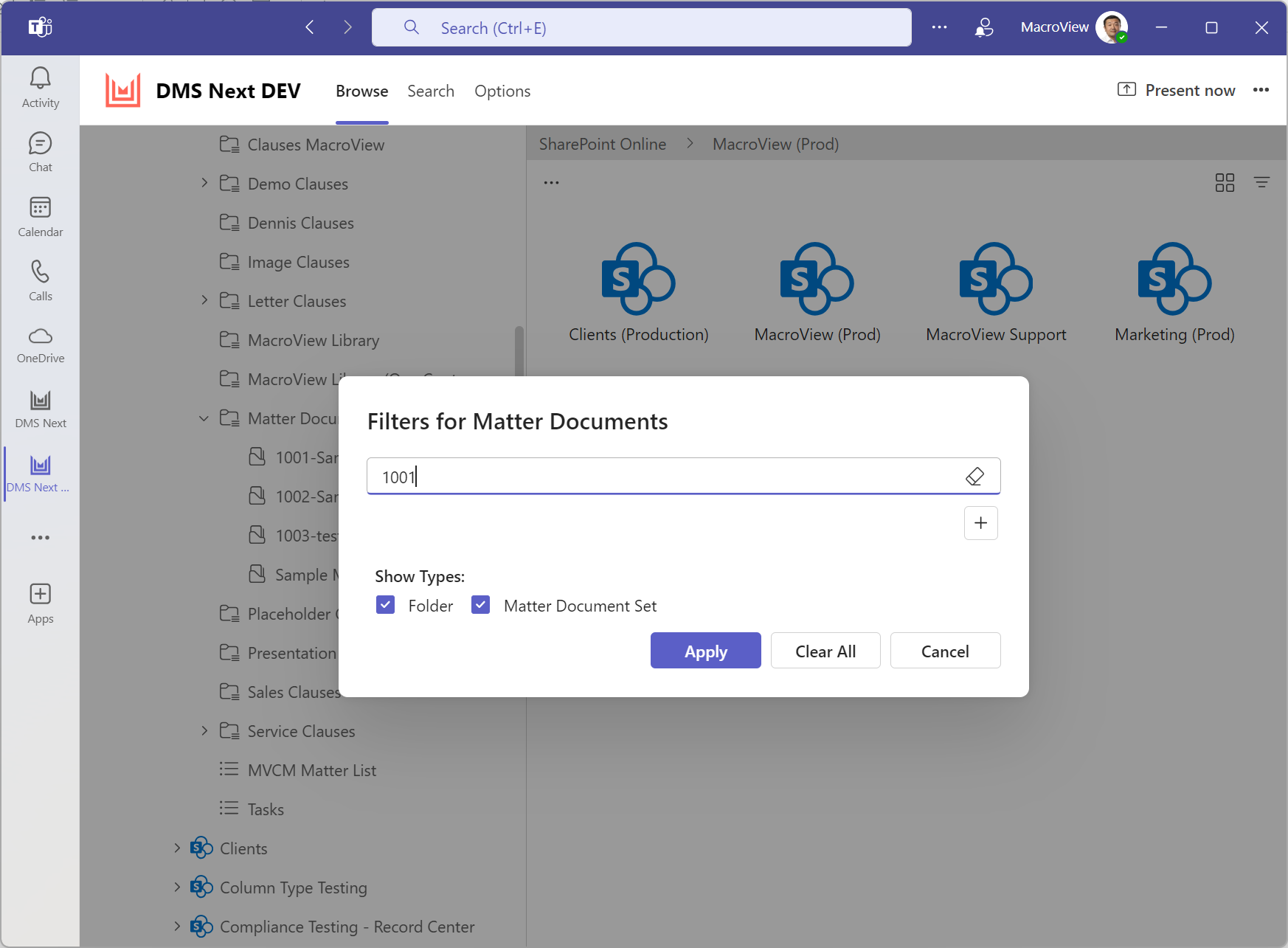
Task: Open the content pane ellipsis menu
Action: click(551, 182)
